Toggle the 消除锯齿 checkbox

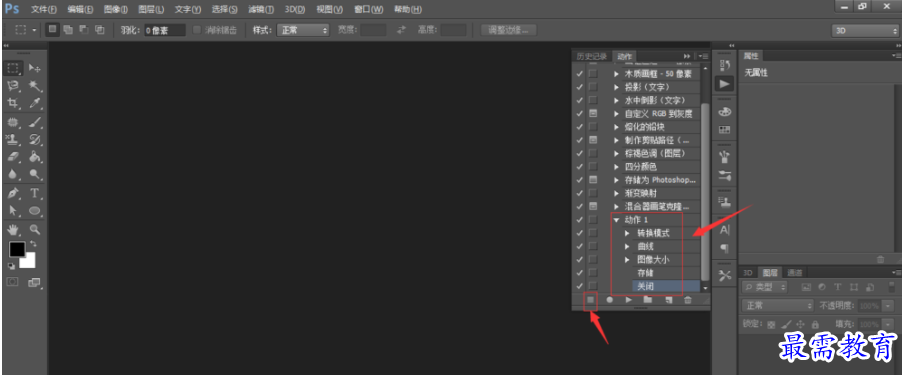(197, 30)
